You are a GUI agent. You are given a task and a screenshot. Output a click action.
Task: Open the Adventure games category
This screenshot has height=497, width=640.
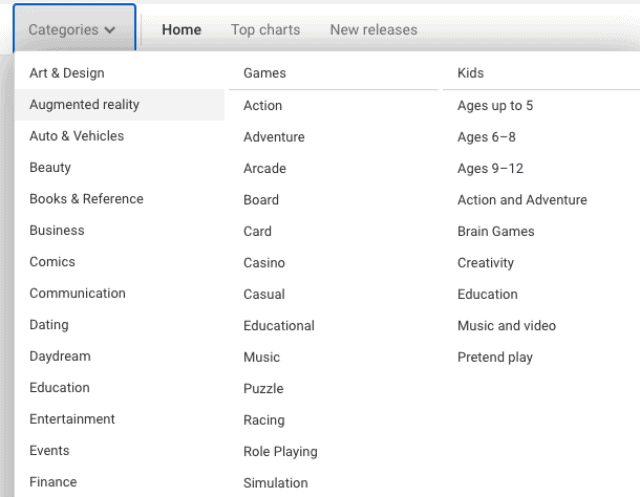coord(274,137)
